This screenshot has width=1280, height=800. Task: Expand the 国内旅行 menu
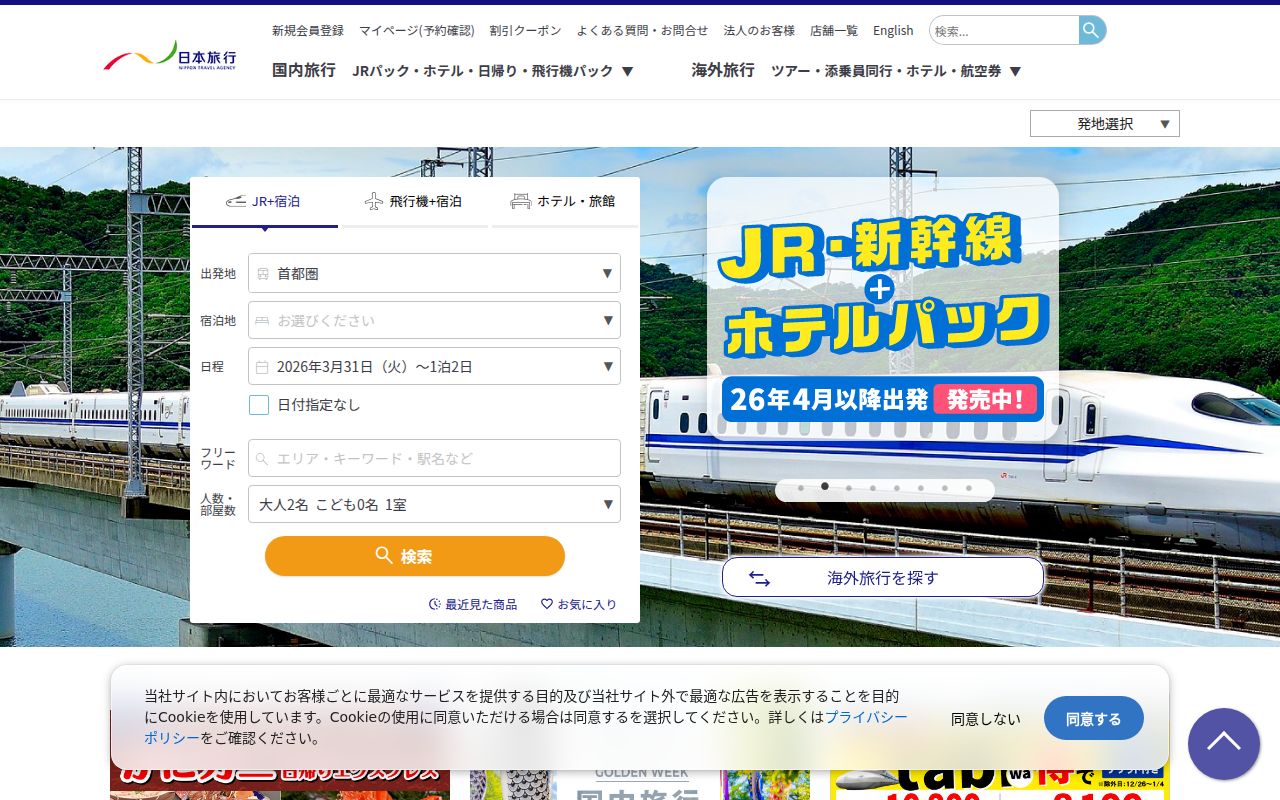point(304,70)
